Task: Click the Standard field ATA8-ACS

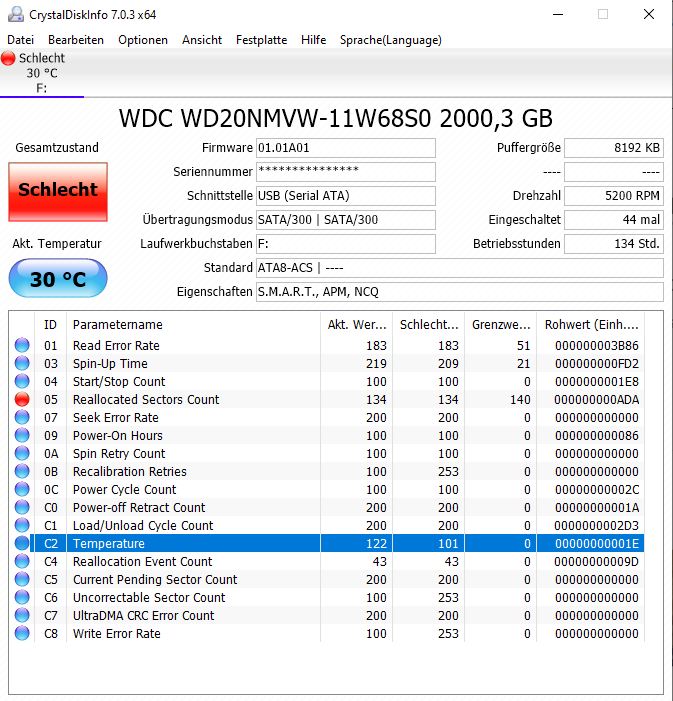Action: pos(460,268)
